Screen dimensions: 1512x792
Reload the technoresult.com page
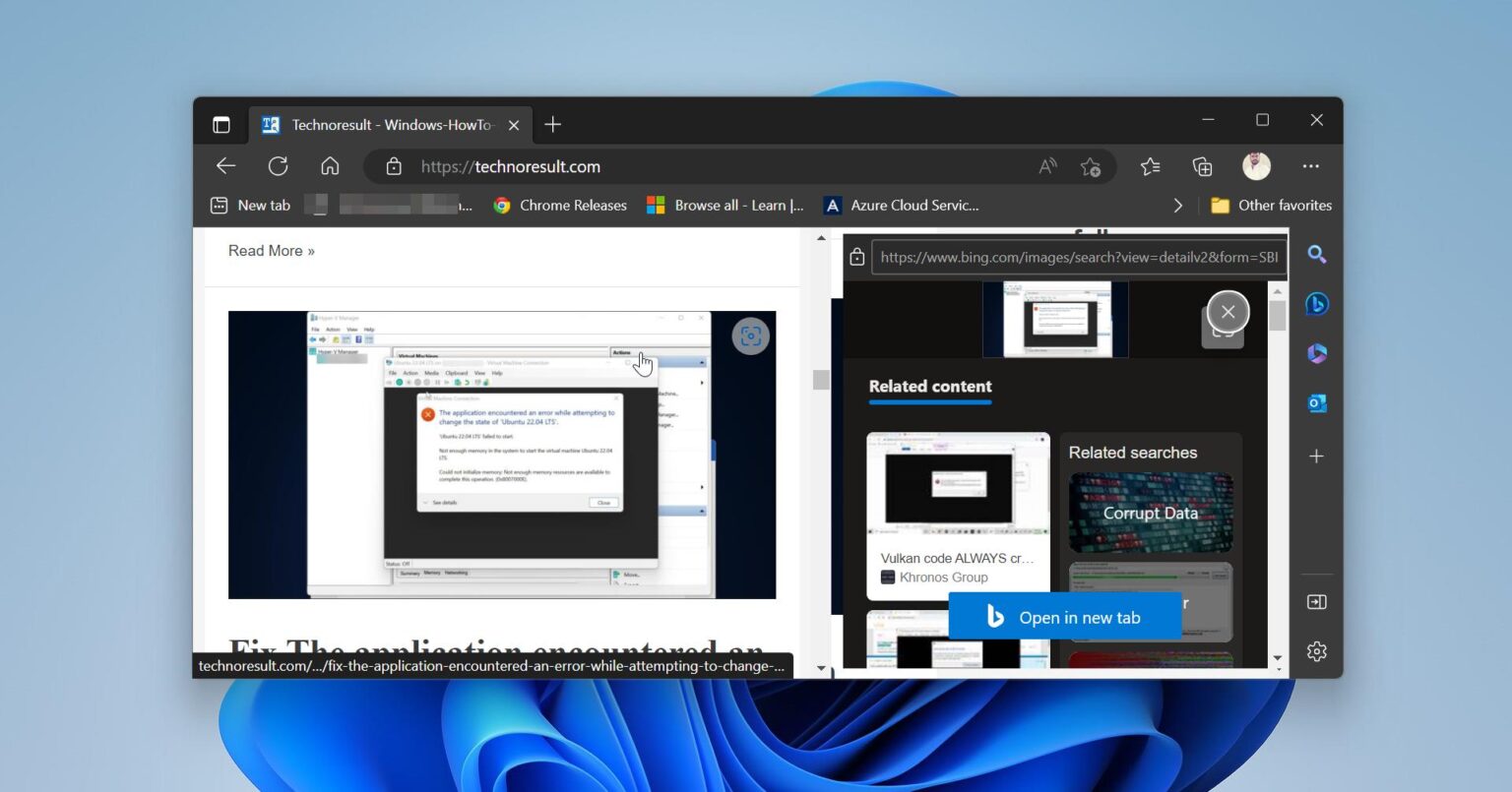pyautogui.click(x=279, y=166)
